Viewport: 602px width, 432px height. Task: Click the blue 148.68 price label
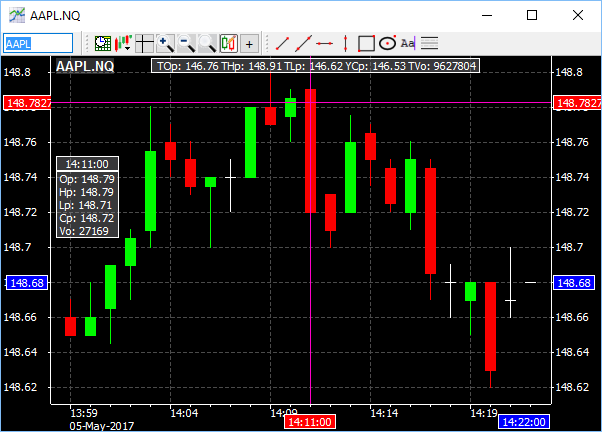(26, 283)
